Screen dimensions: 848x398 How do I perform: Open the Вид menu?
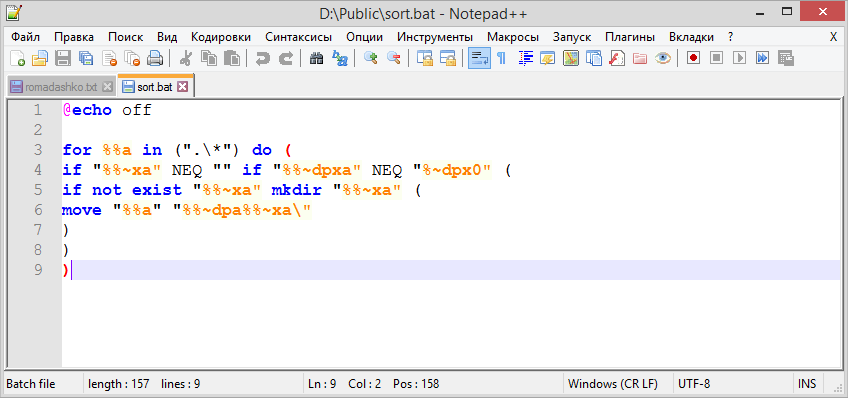167,37
